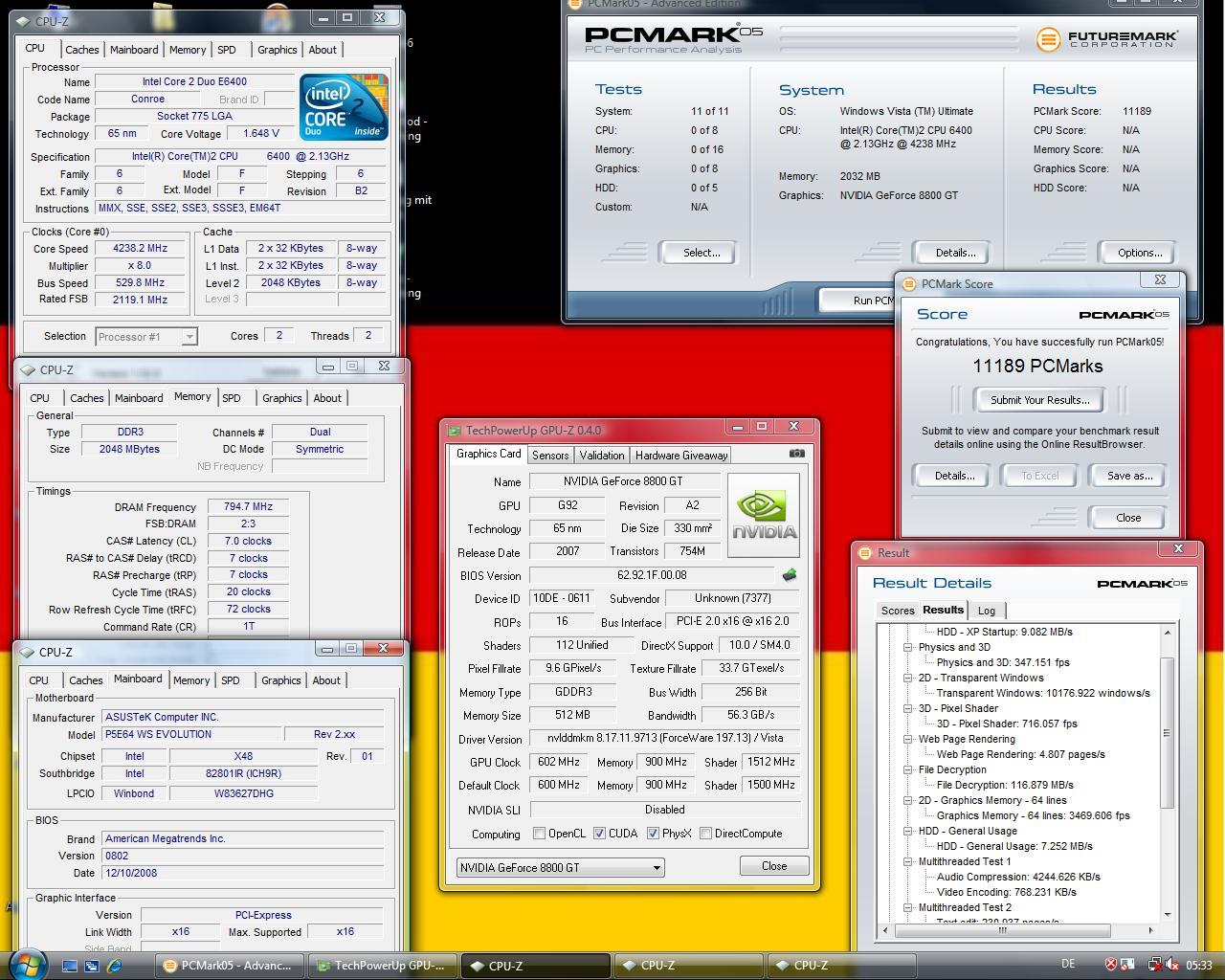Image resolution: width=1225 pixels, height=980 pixels.
Task: Click the red security alert tray icon
Action: tap(1111, 965)
